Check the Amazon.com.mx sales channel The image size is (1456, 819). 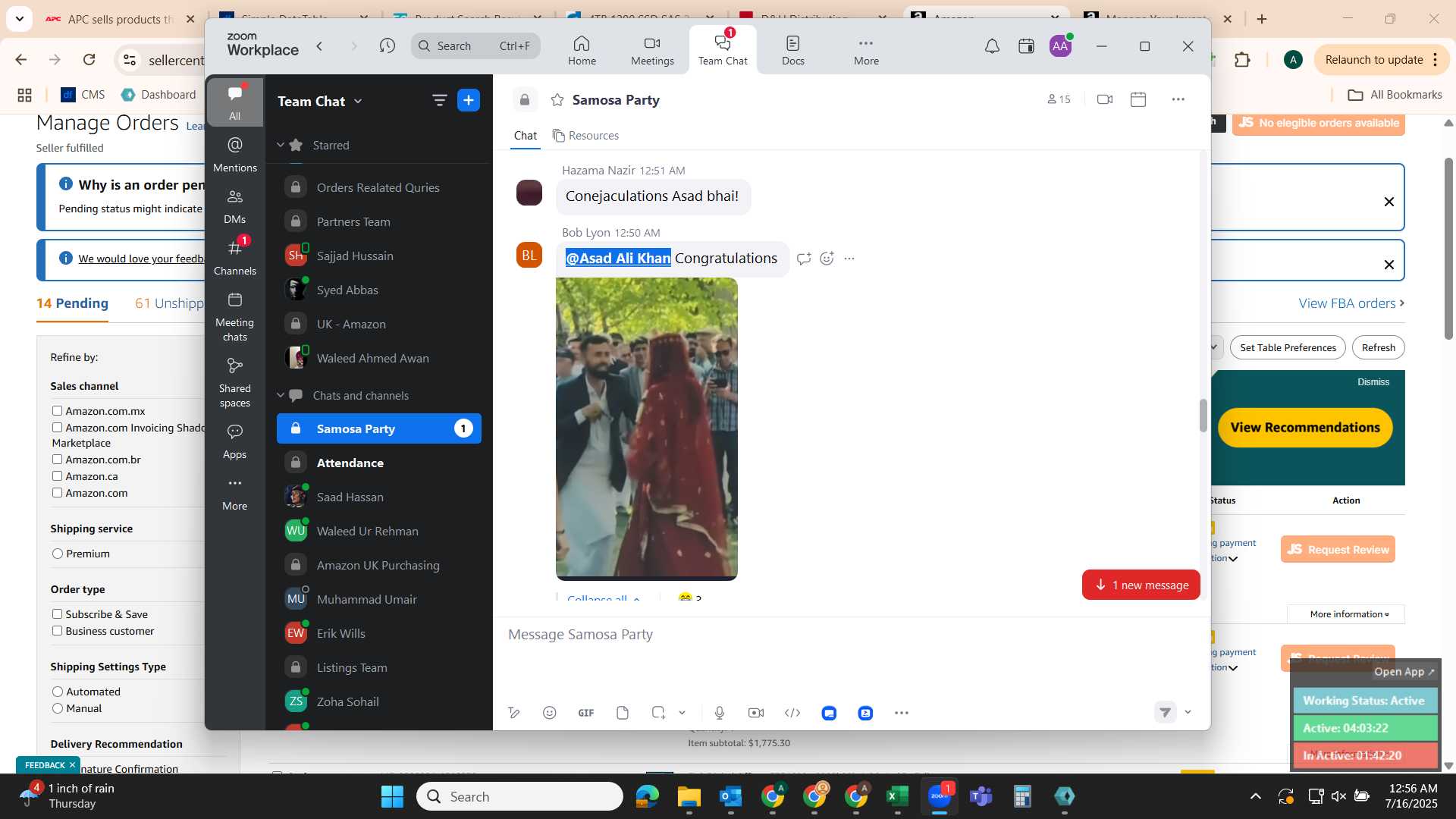tap(57, 410)
